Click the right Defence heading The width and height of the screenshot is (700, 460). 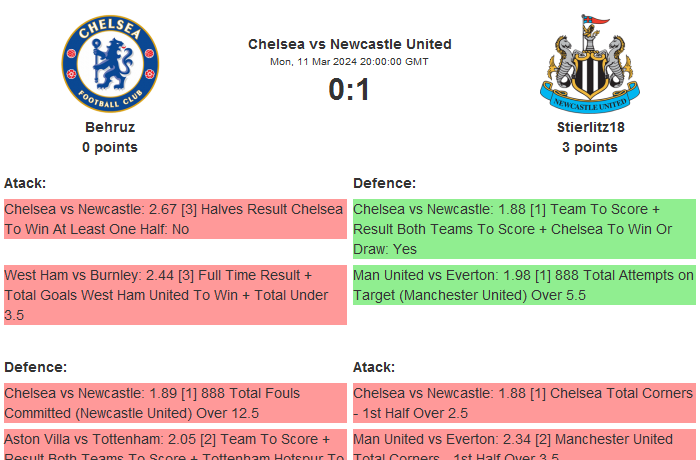[384, 183]
